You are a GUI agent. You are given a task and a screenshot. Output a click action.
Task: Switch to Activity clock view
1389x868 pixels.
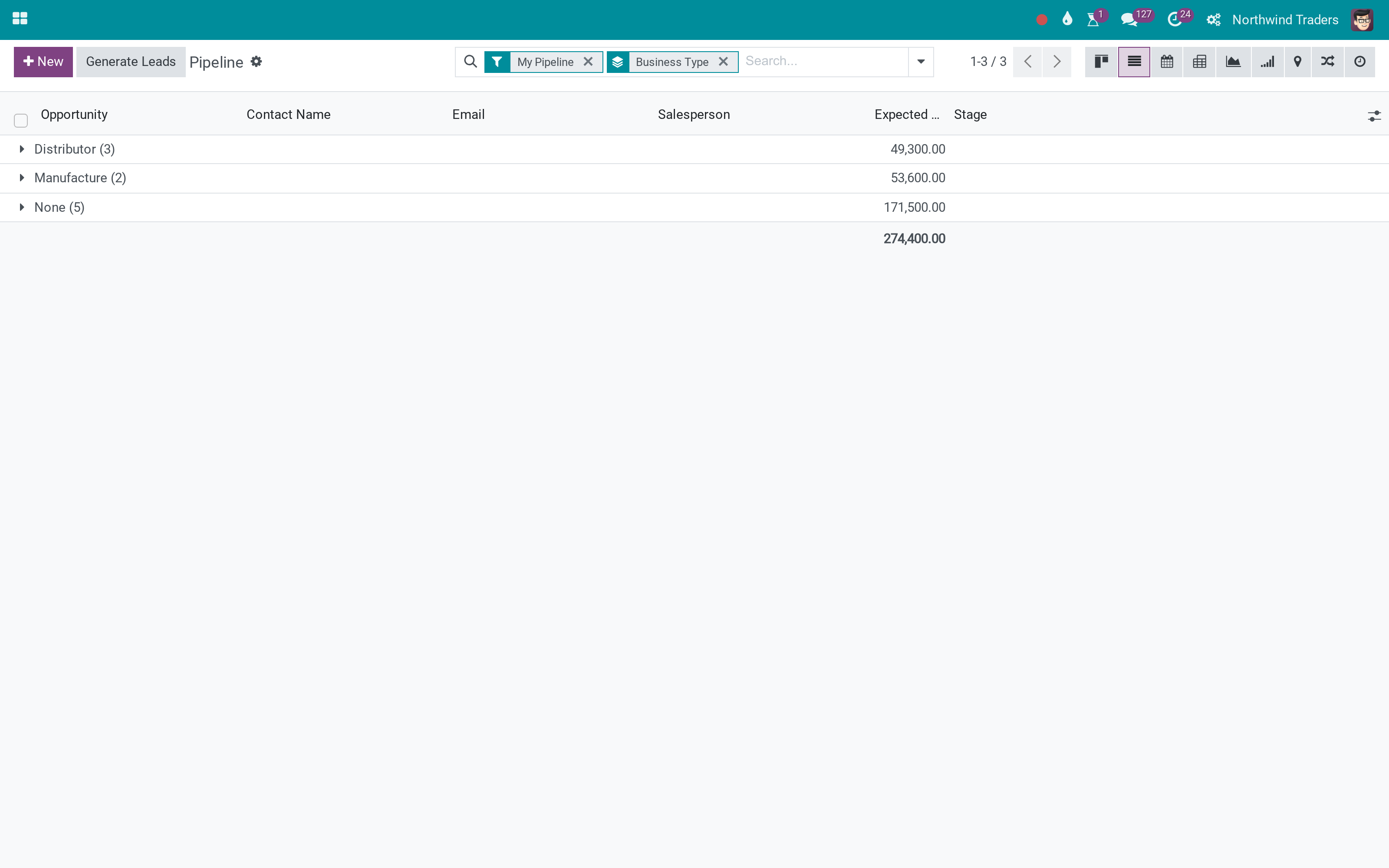[1360, 62]
